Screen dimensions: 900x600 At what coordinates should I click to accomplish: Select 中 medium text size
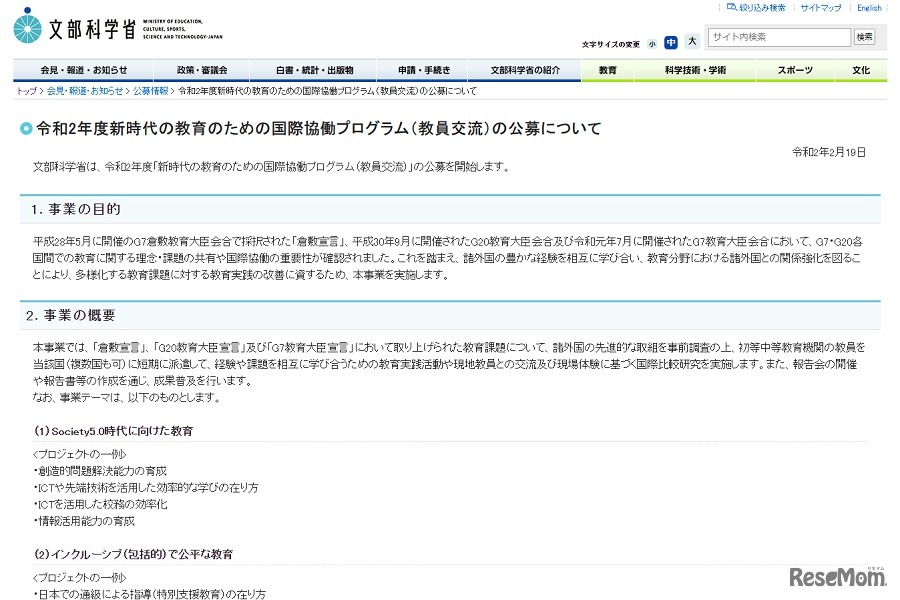672,43
